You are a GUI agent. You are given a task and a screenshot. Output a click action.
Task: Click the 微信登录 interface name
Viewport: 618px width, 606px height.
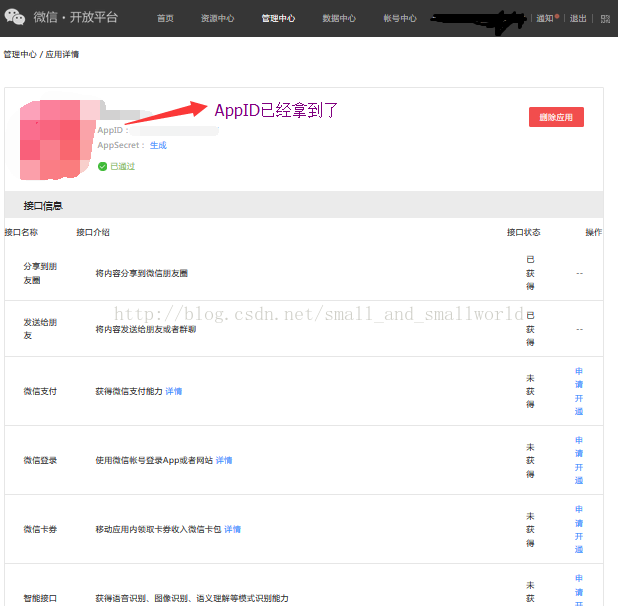(40, 460)
